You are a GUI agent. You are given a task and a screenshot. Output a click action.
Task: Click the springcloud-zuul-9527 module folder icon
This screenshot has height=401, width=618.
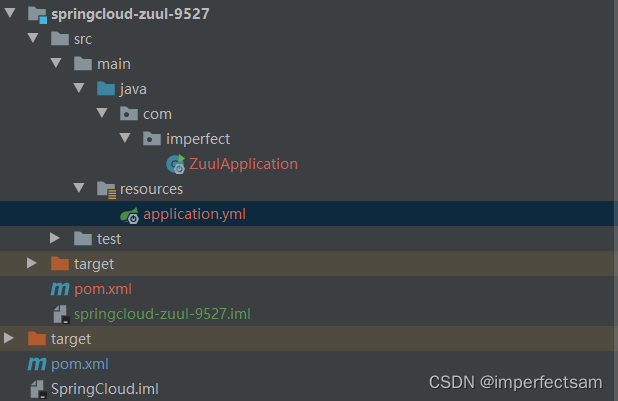[x=37, y=15]
